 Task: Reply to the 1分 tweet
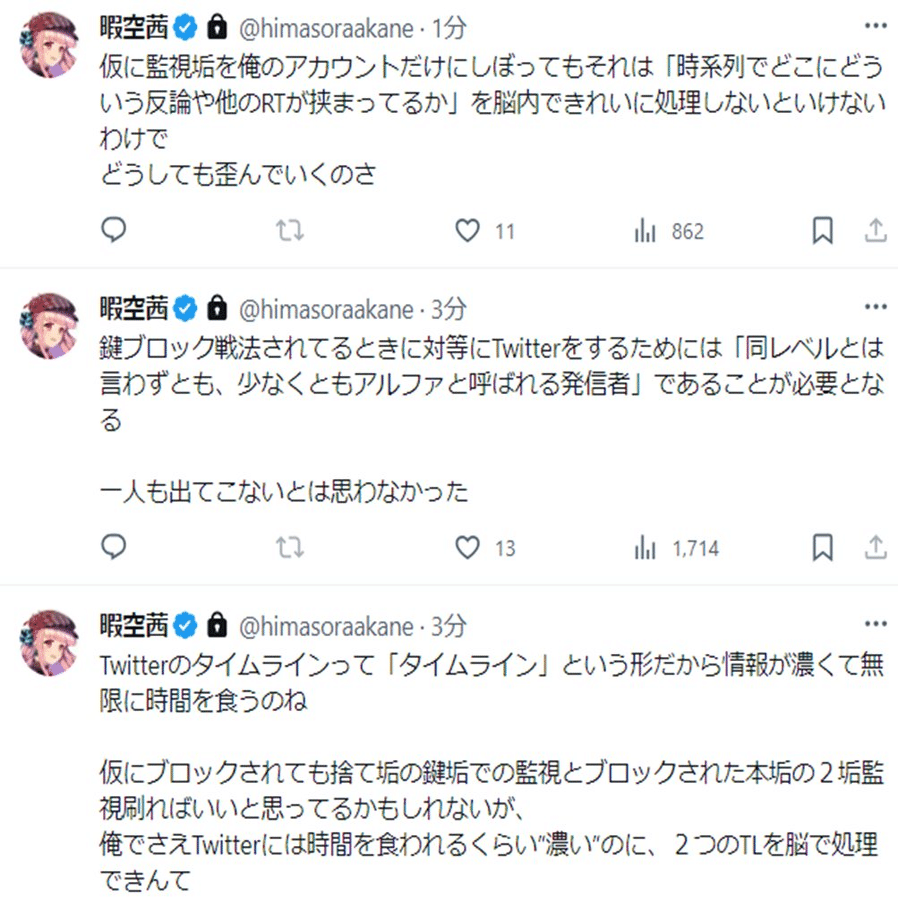pos(115,231)
